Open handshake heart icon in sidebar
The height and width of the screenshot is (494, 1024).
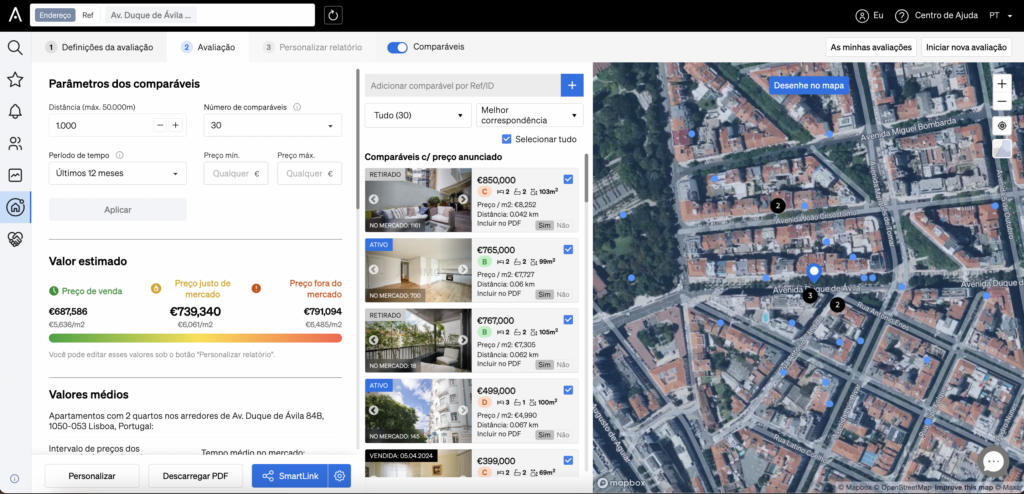tap(15, 239)
